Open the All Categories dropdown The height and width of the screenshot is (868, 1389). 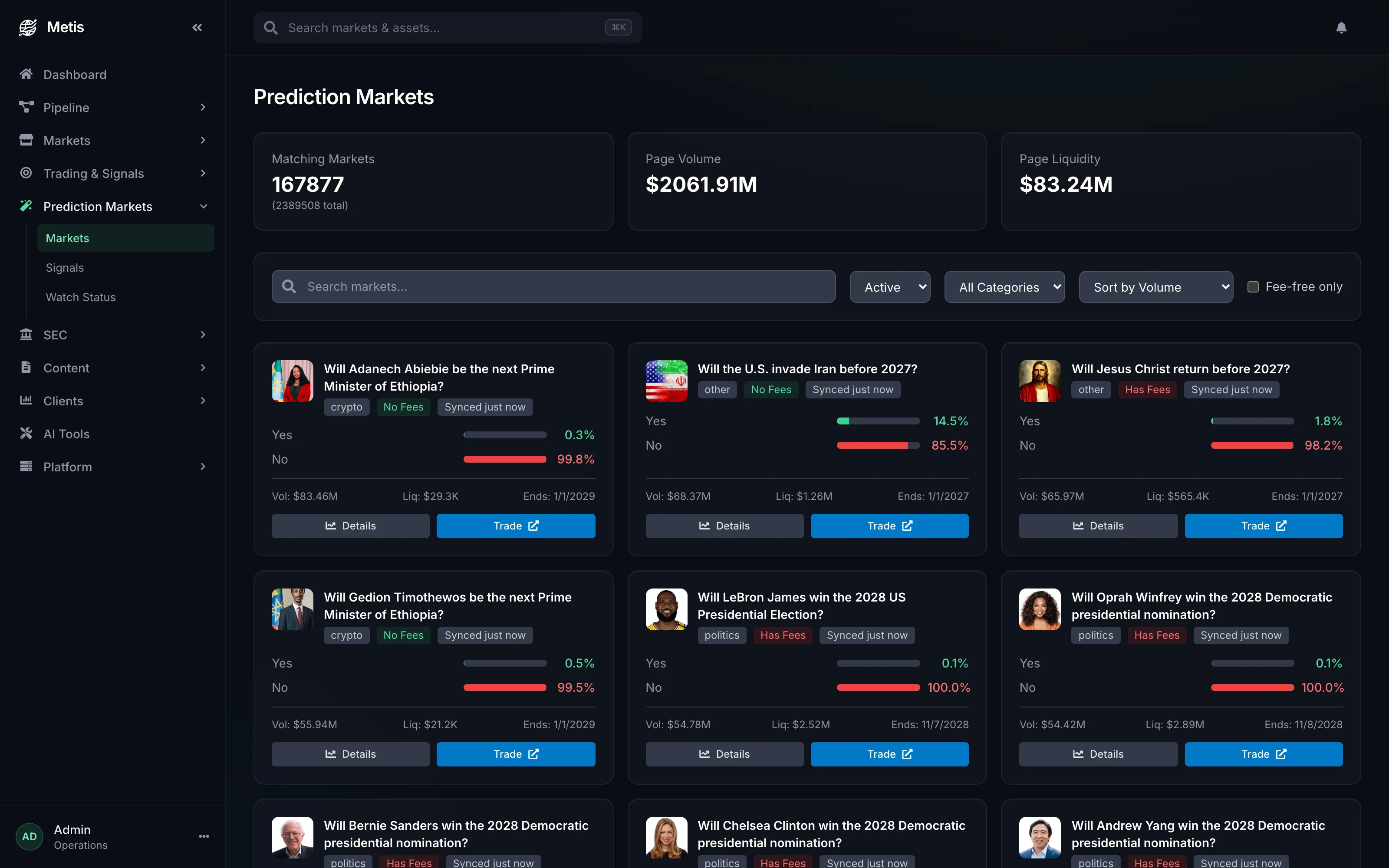(x=1004, y=287)
